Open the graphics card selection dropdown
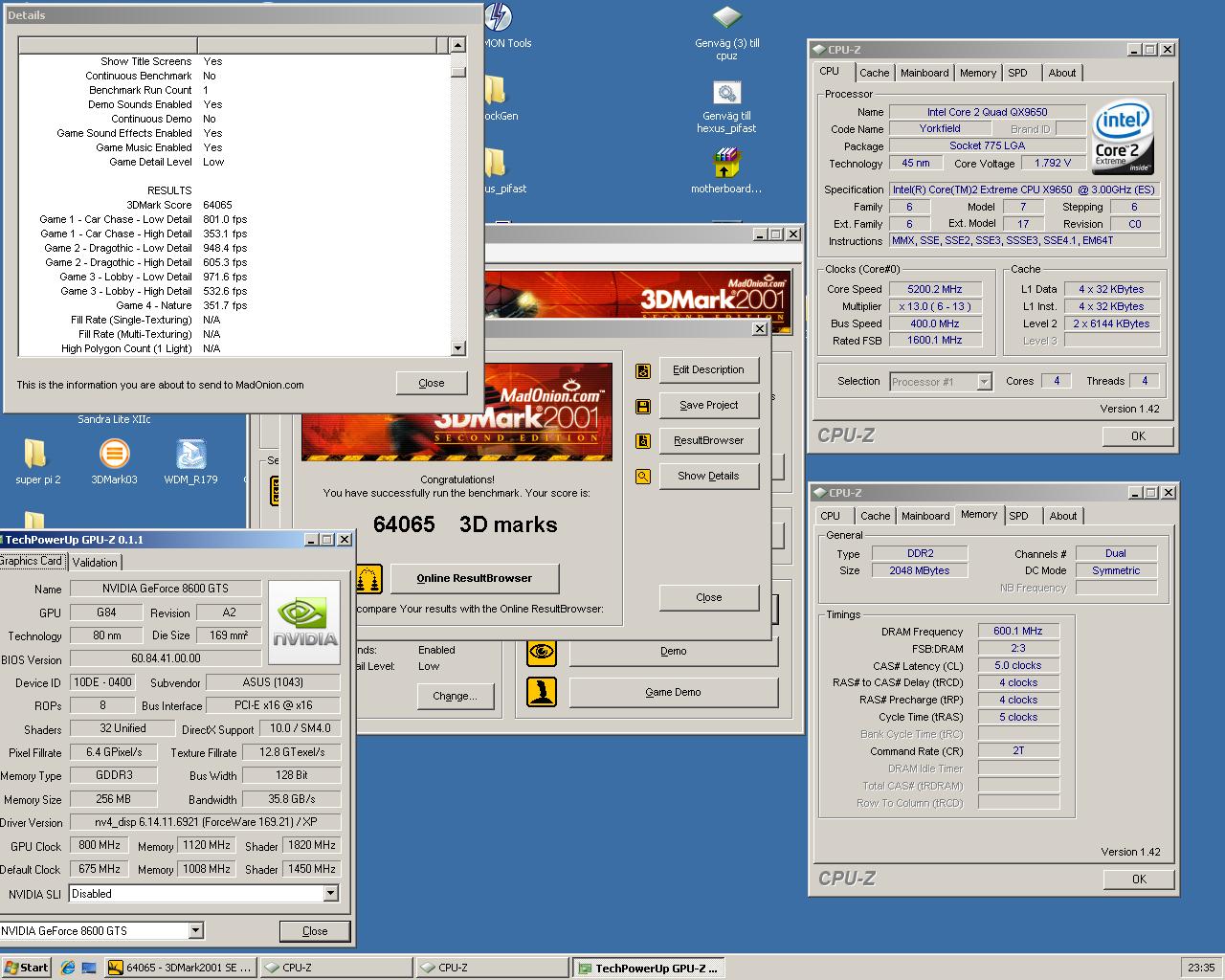 (x=195, y=930)
